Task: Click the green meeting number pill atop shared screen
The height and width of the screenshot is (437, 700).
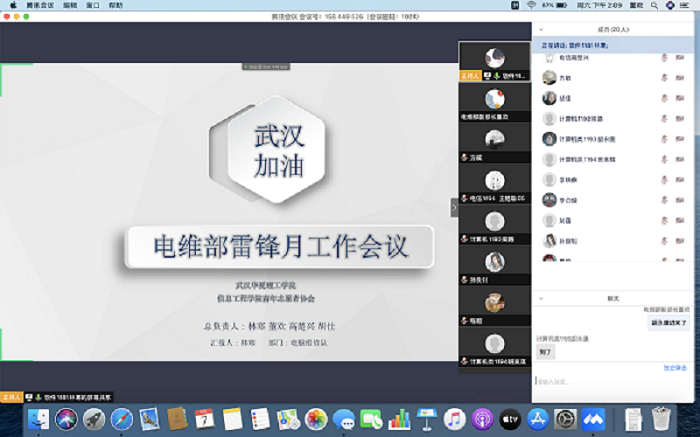Action: (266, 67)
